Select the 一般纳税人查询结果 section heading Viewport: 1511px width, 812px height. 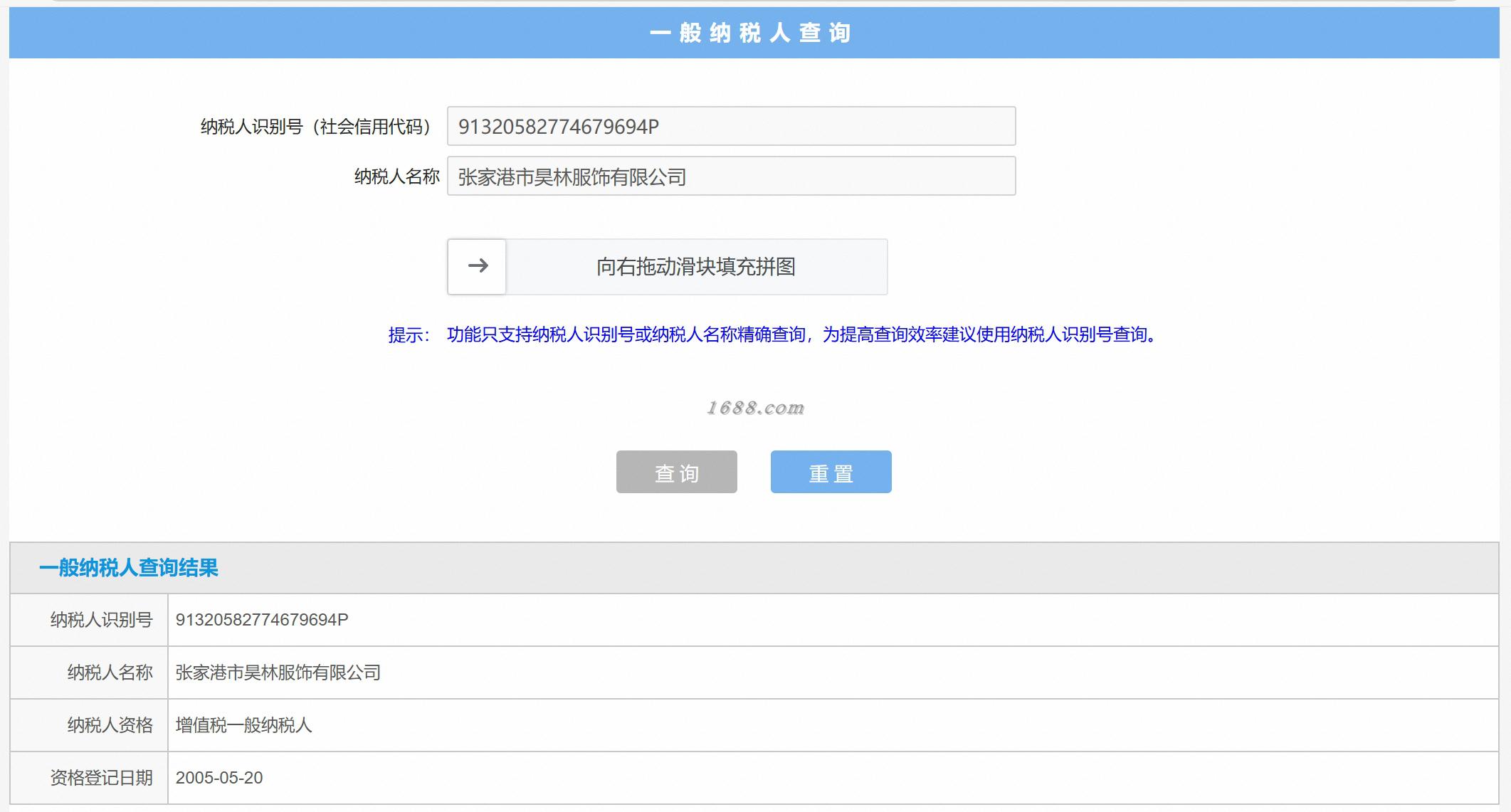pos(129,568)
